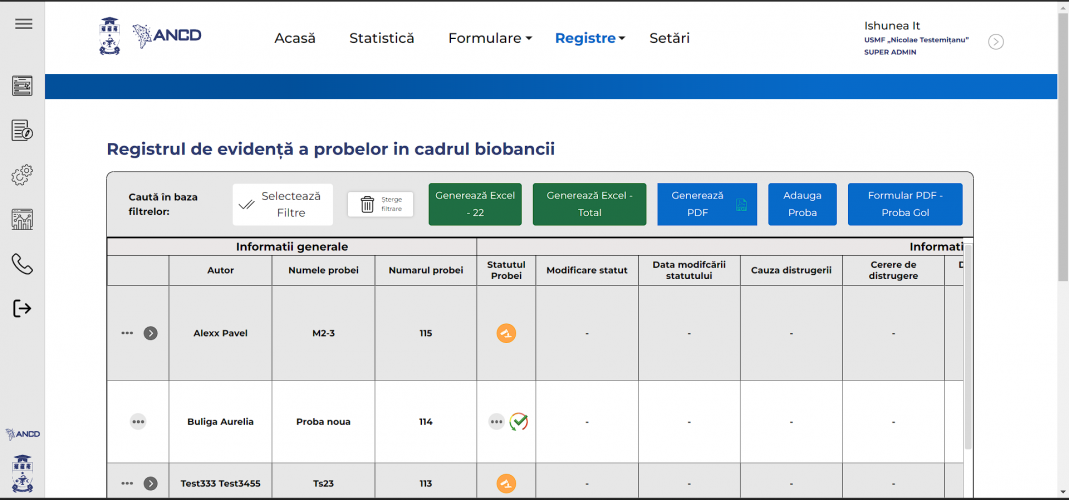The image size is (1069, 500).
Task: Click the table's vertical scrollbar
Action: (968, 346)
